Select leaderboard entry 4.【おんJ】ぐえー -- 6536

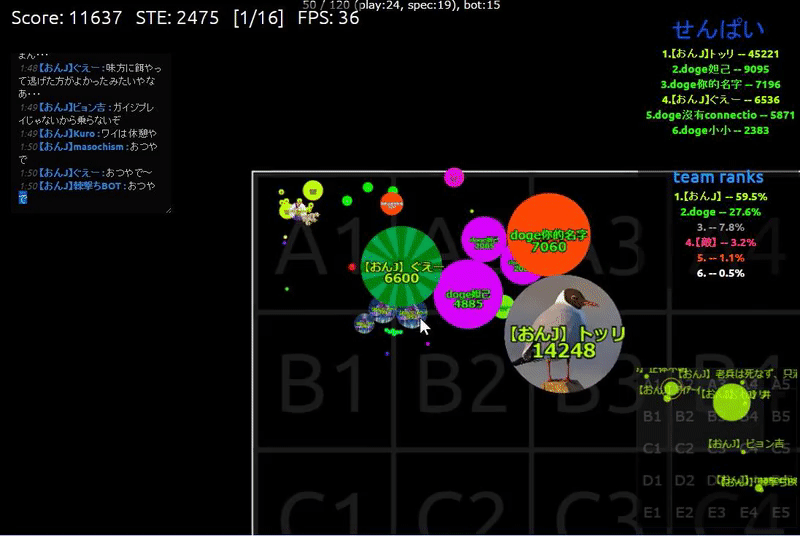coord(720,99)
